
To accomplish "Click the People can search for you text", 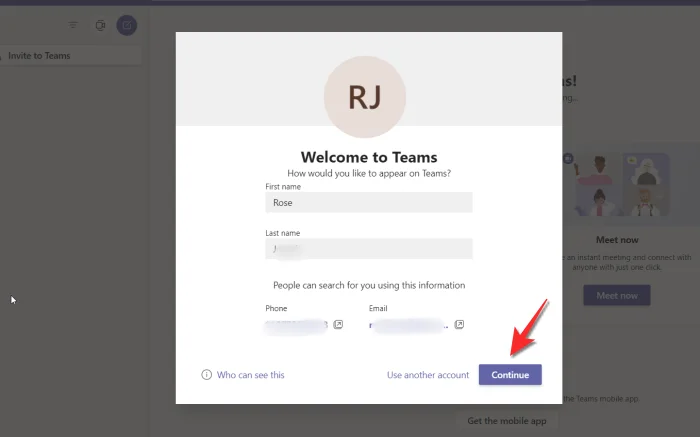I will (369, 285).
